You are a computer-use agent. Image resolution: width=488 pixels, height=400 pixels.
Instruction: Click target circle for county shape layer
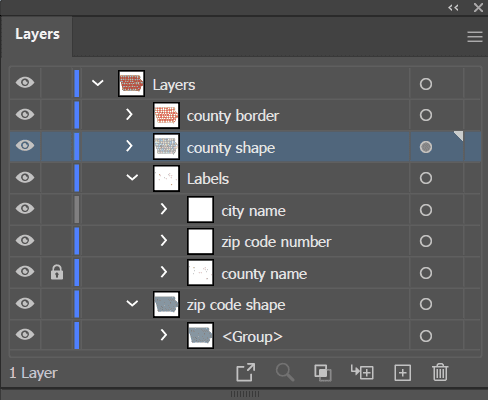[426, 147]
